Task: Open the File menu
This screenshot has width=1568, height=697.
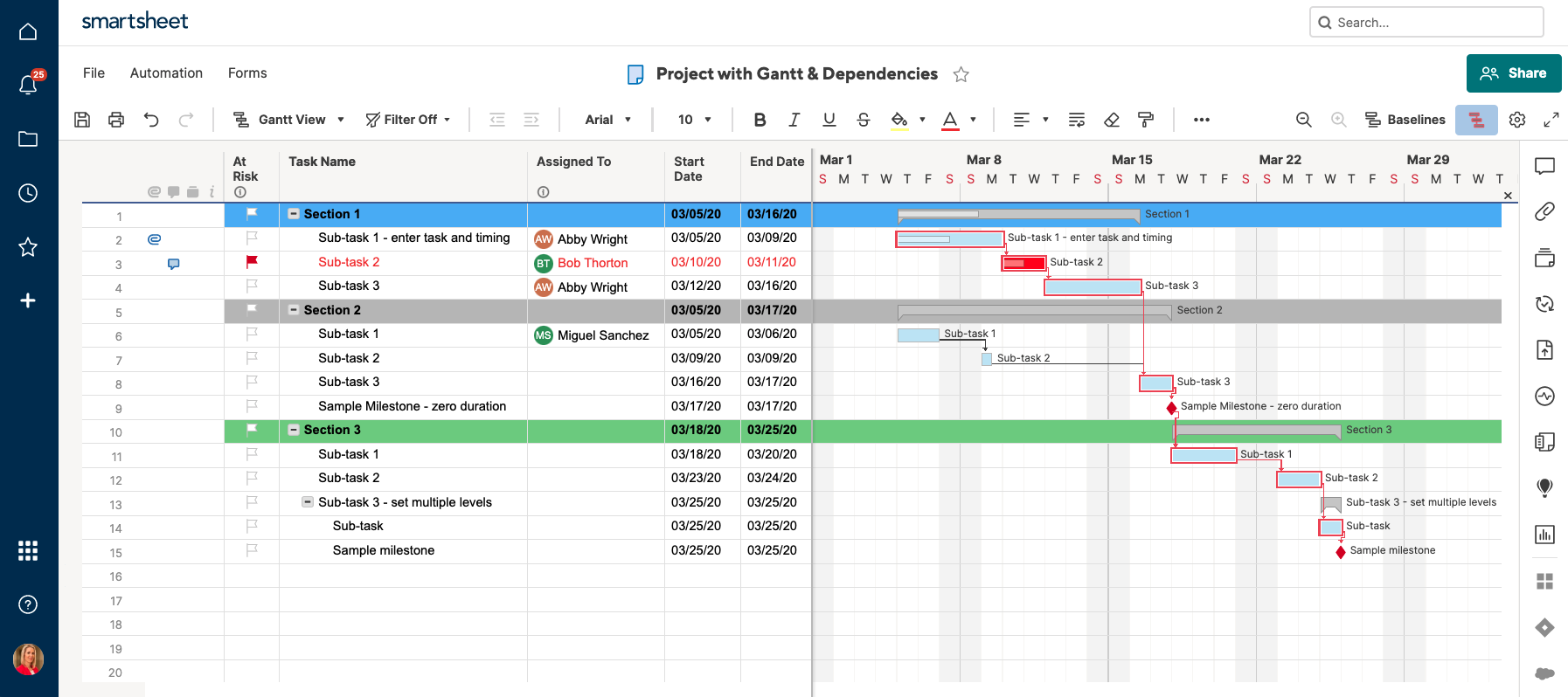Action: 94,73
